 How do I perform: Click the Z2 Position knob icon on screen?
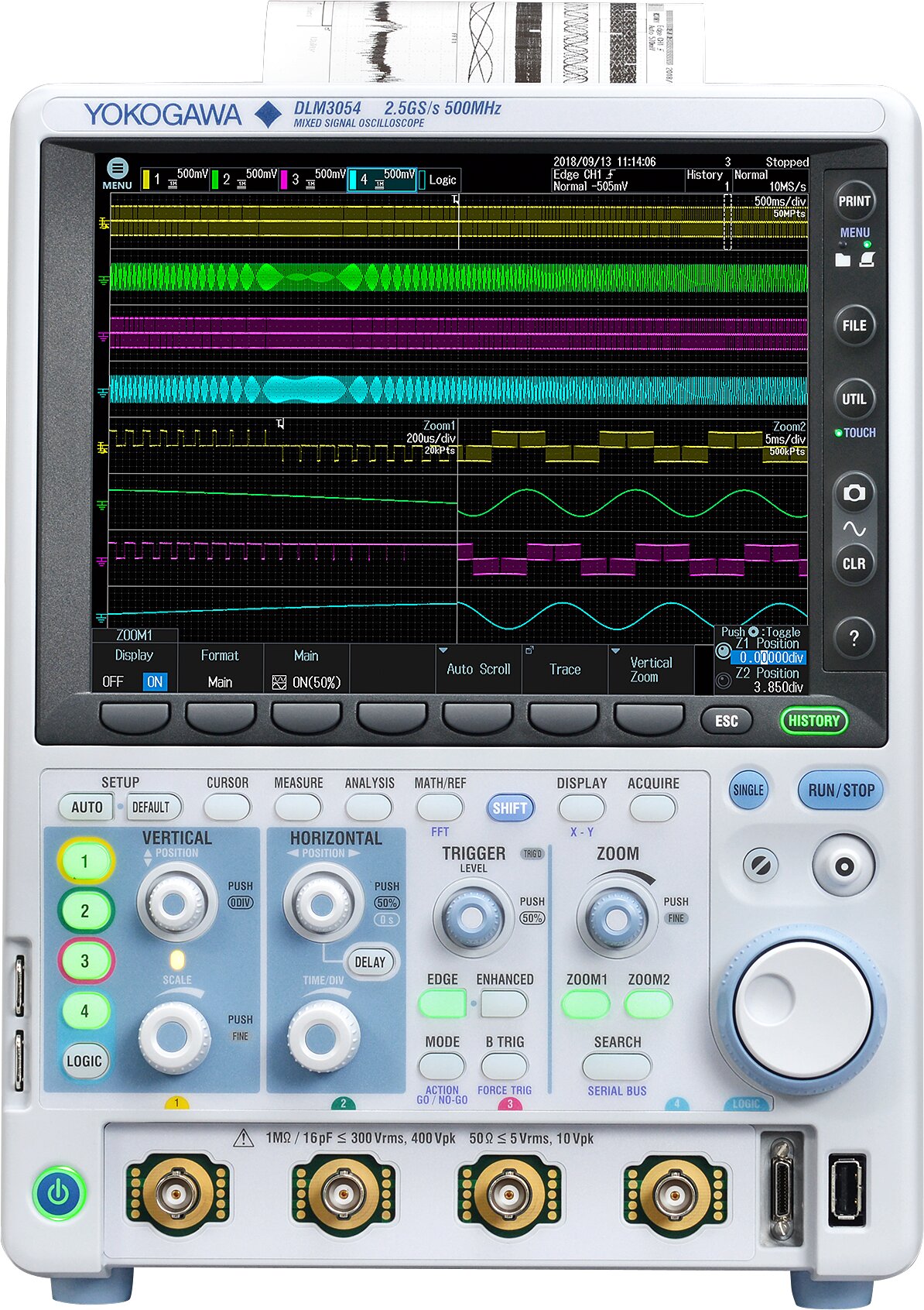723,681
